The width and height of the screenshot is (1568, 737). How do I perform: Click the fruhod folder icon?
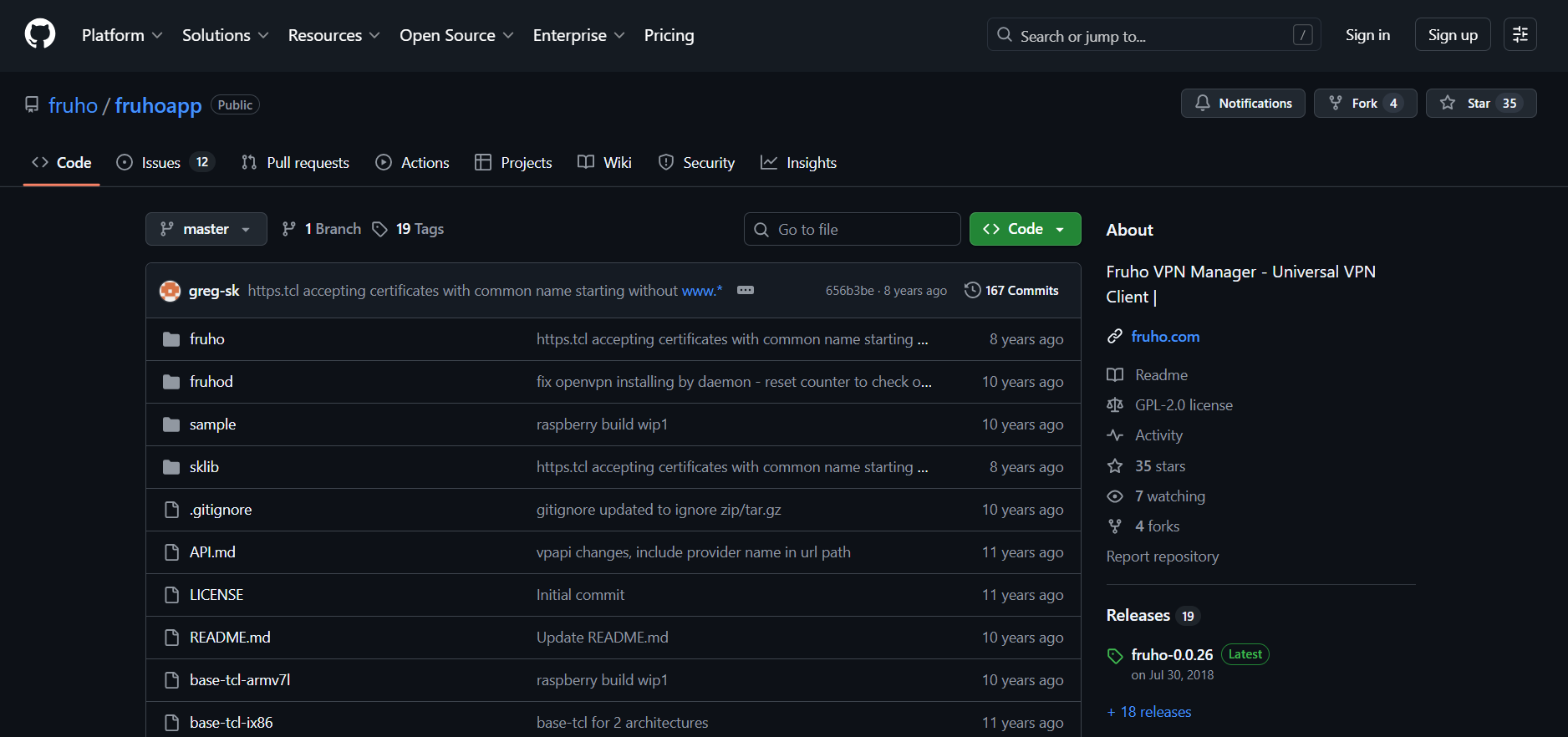point(171,382)
